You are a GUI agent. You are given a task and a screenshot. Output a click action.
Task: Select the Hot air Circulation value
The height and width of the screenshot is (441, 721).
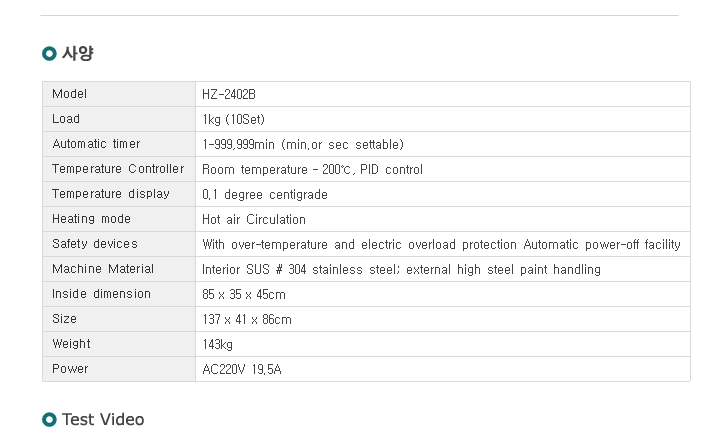254,219
